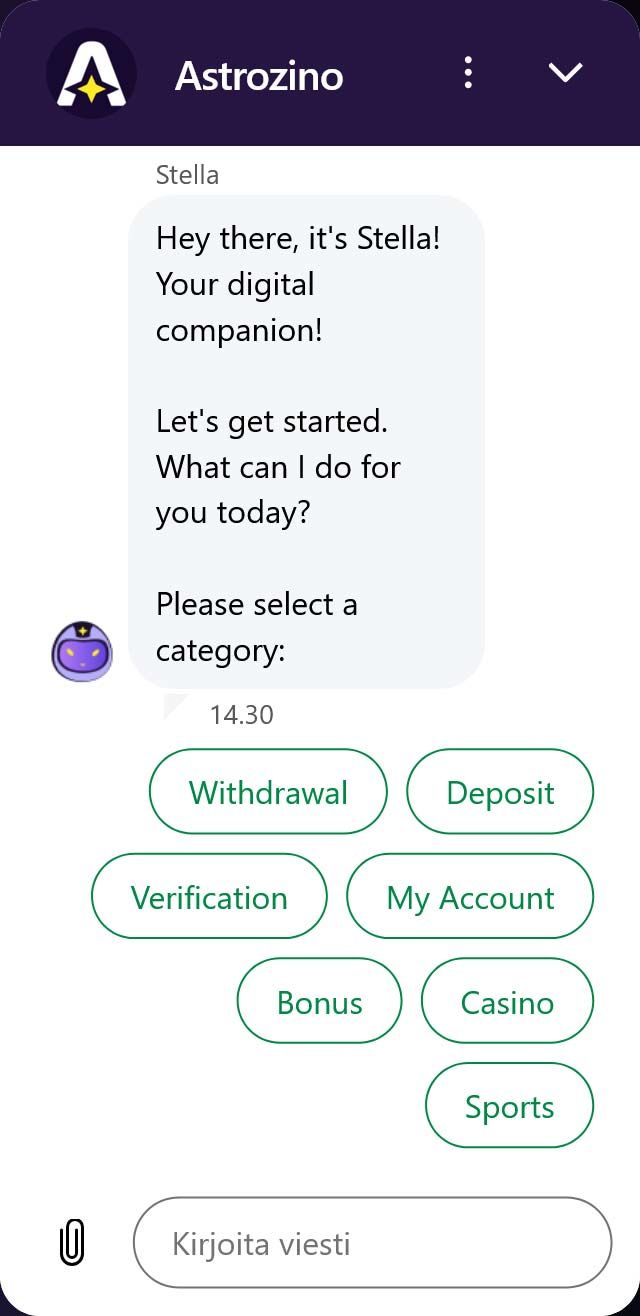Click the Astrozino header title
Image resolution: width=640 pixels, height=1316 pixels.
pos(259,75)
